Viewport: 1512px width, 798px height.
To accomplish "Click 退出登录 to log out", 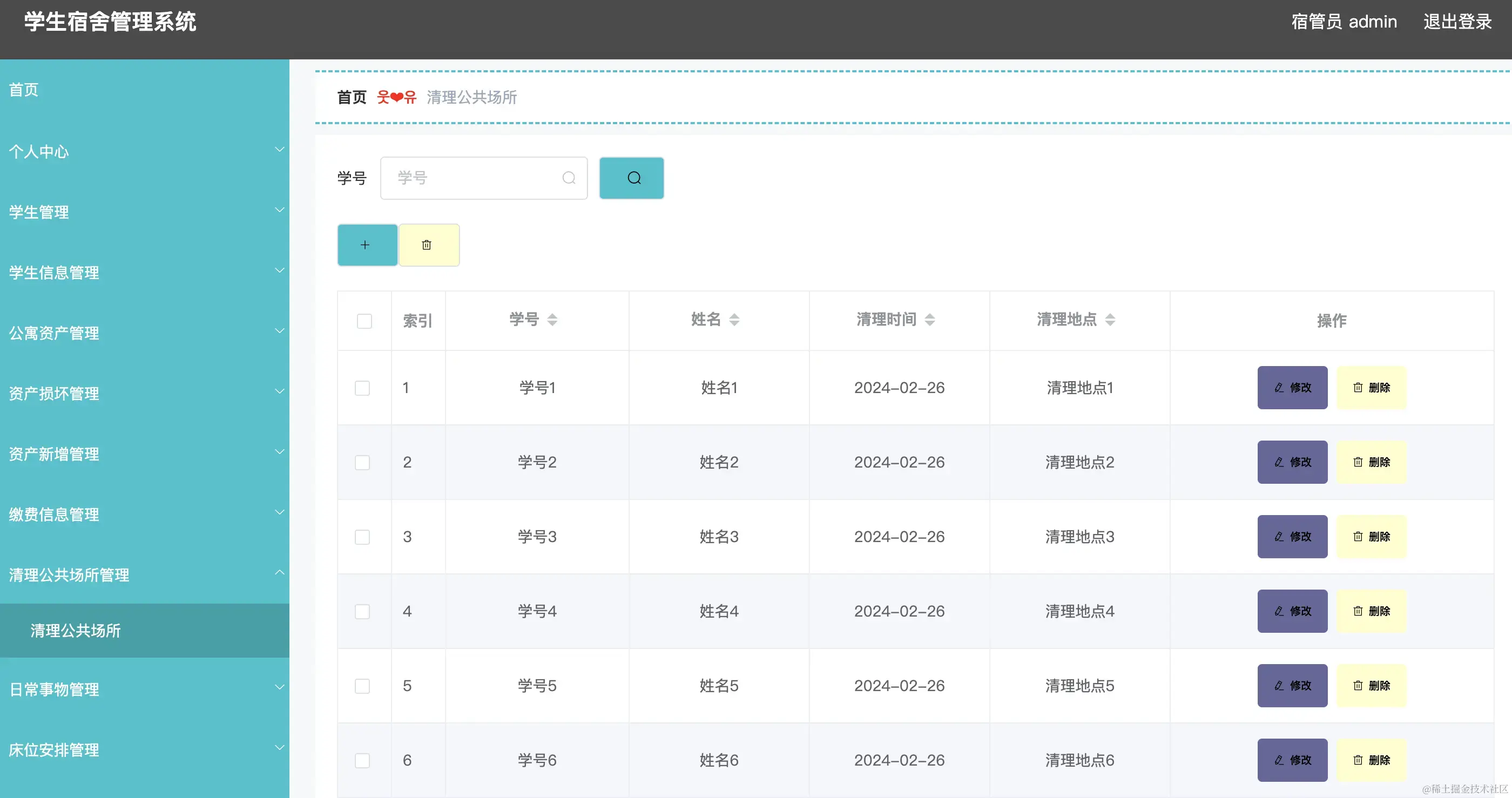I will click(1457, 22).
